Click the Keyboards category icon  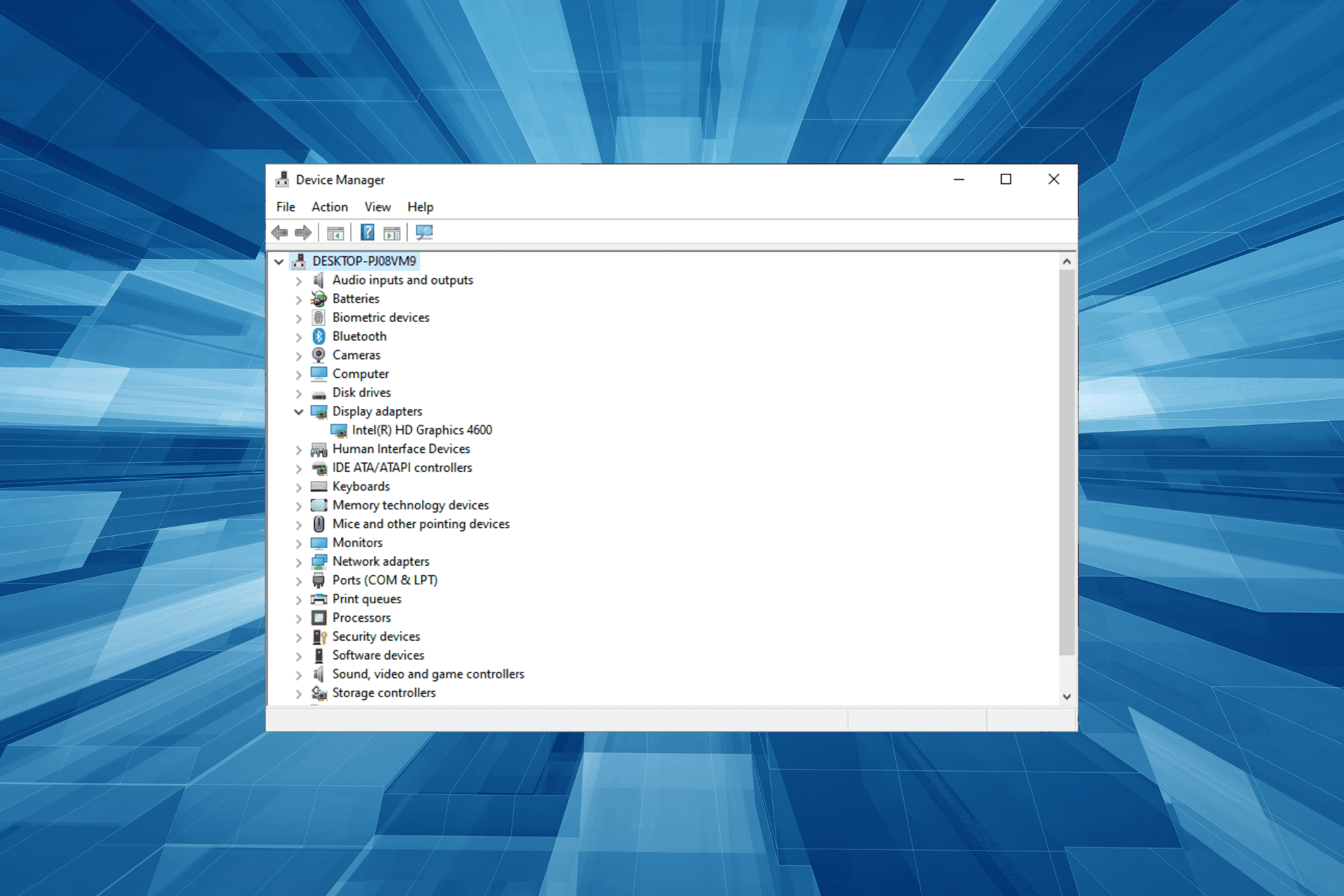coord(318,486)
